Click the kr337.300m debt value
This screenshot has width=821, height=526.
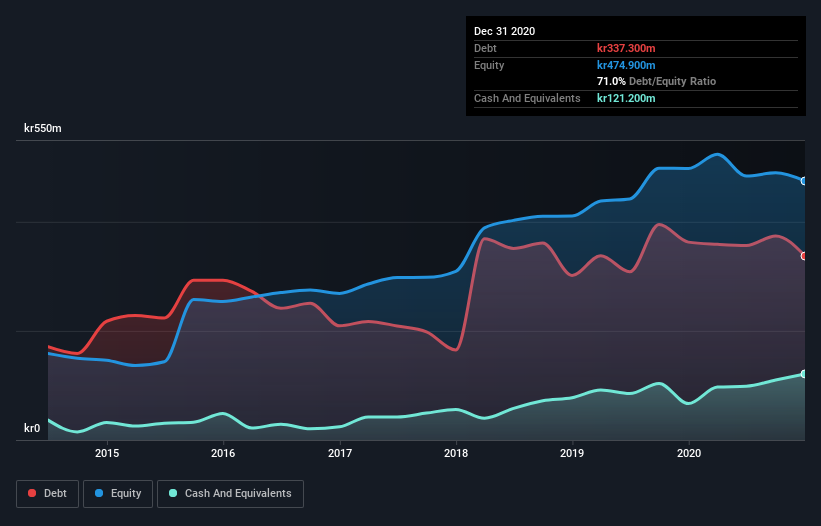[626, 48]
